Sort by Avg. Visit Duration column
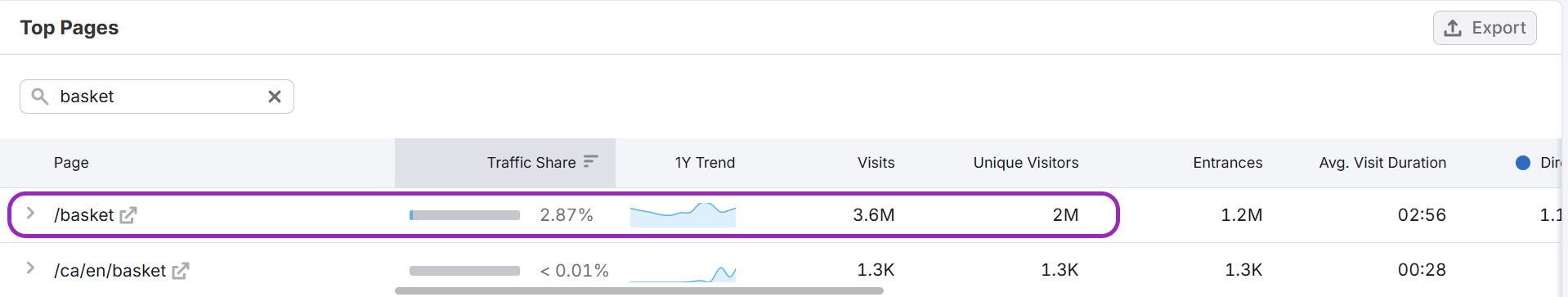The height and width of the screenshot is (297, 1568). [x=1382, y=163]
